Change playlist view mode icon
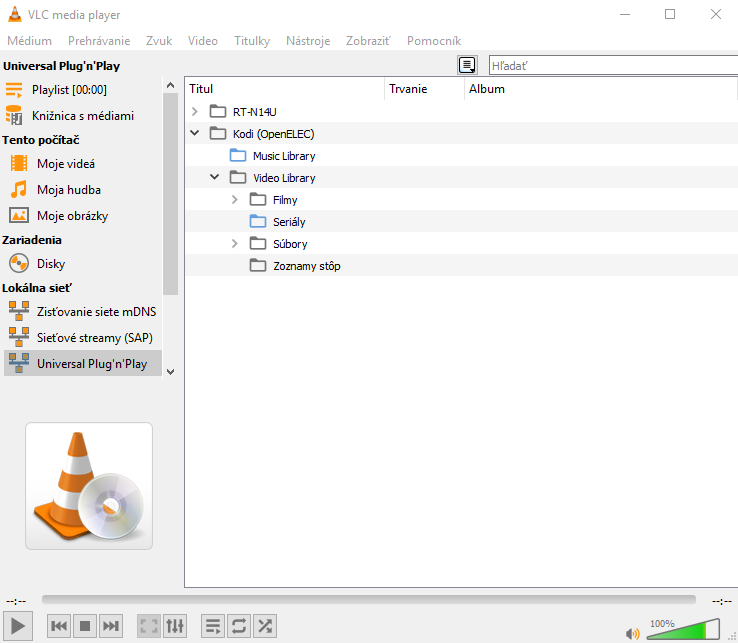The width and height of the screenshot is (738, 643). pyautogui.click(x=467, y=65)
